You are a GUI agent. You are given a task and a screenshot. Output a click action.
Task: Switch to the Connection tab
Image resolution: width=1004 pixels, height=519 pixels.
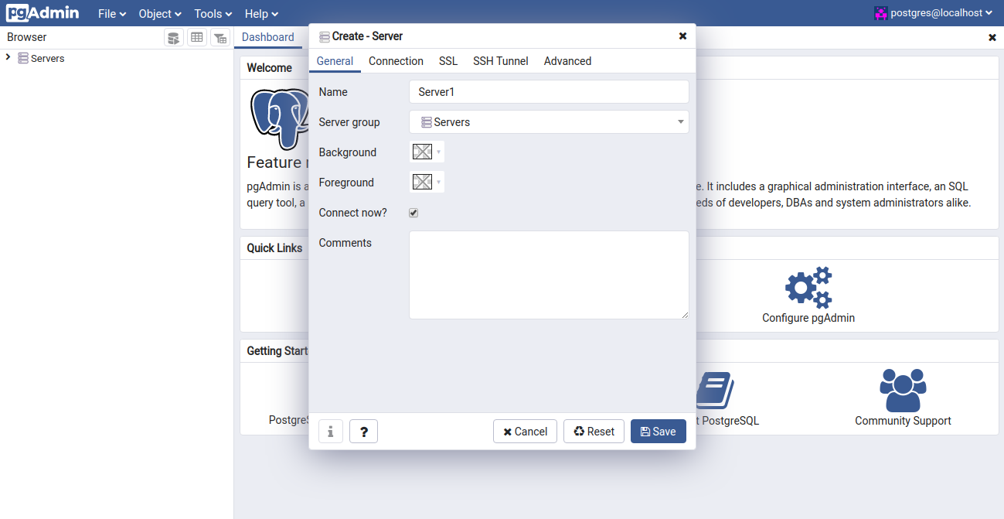(x=396, y=61)
